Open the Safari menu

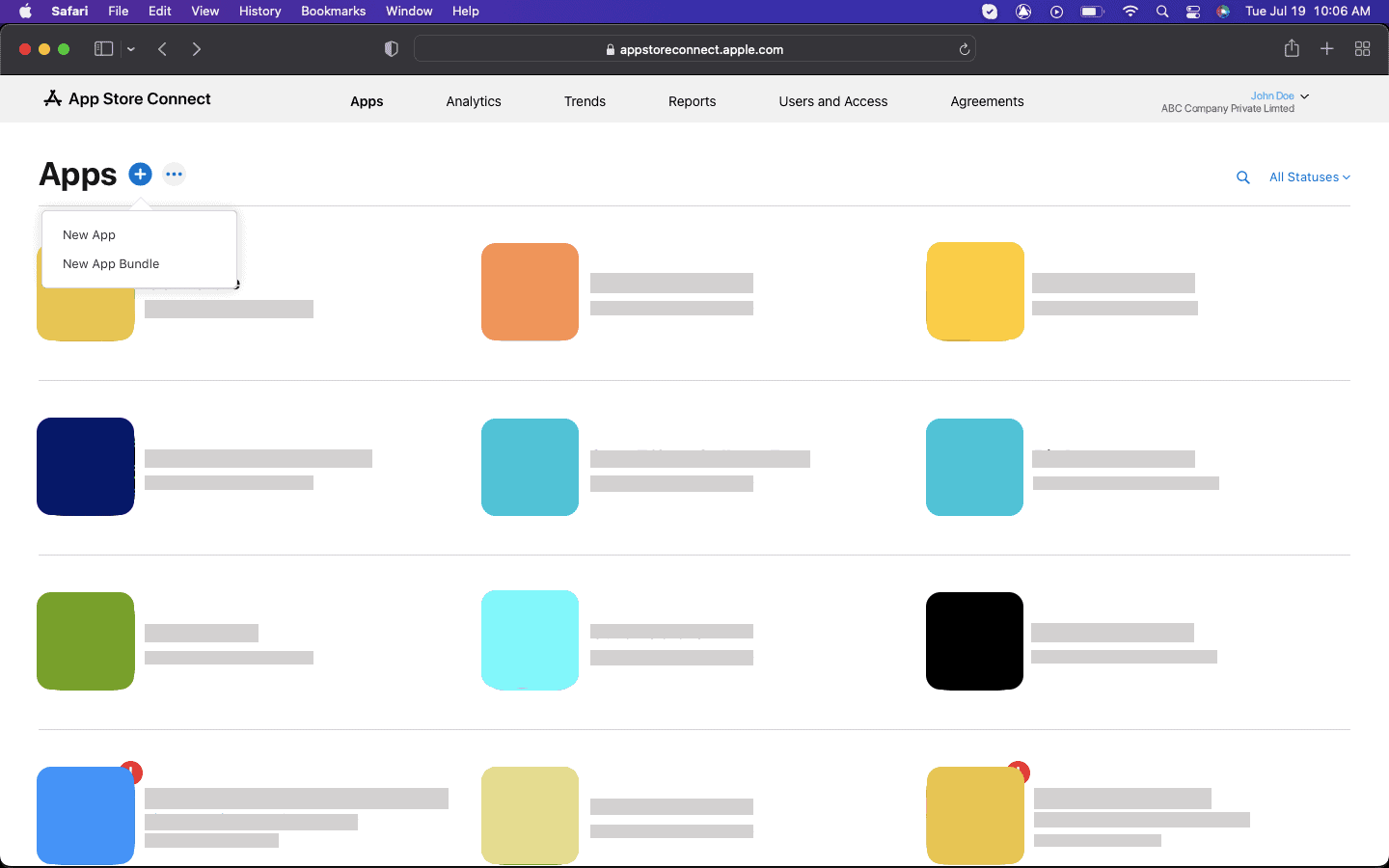click(x=69, y=12)
